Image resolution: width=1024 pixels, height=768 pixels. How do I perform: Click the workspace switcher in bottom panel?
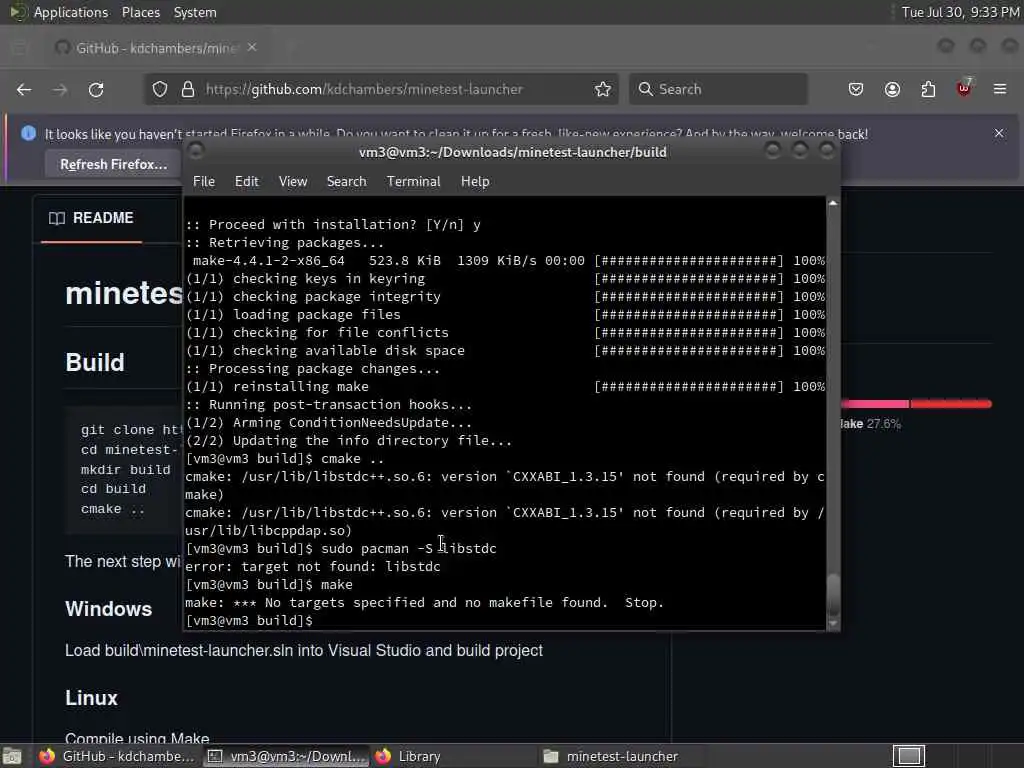pyautogui.click(x=909, y=756)
